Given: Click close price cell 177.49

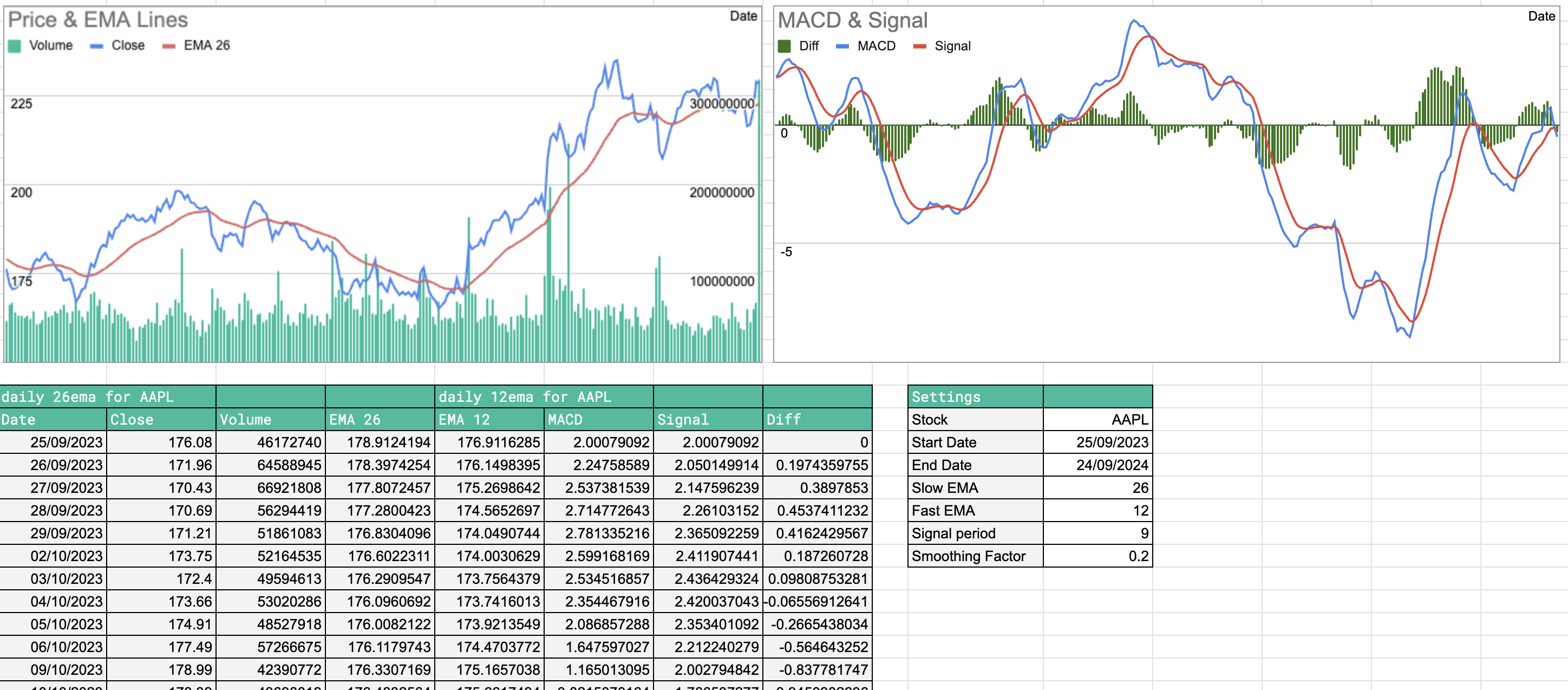Looking at the screenshot, I should click(161, 647).
